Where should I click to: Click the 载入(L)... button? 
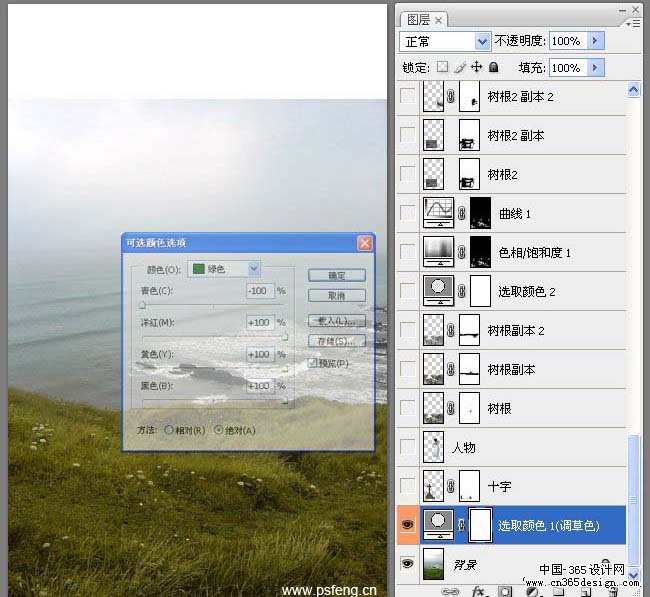point(337,321)
